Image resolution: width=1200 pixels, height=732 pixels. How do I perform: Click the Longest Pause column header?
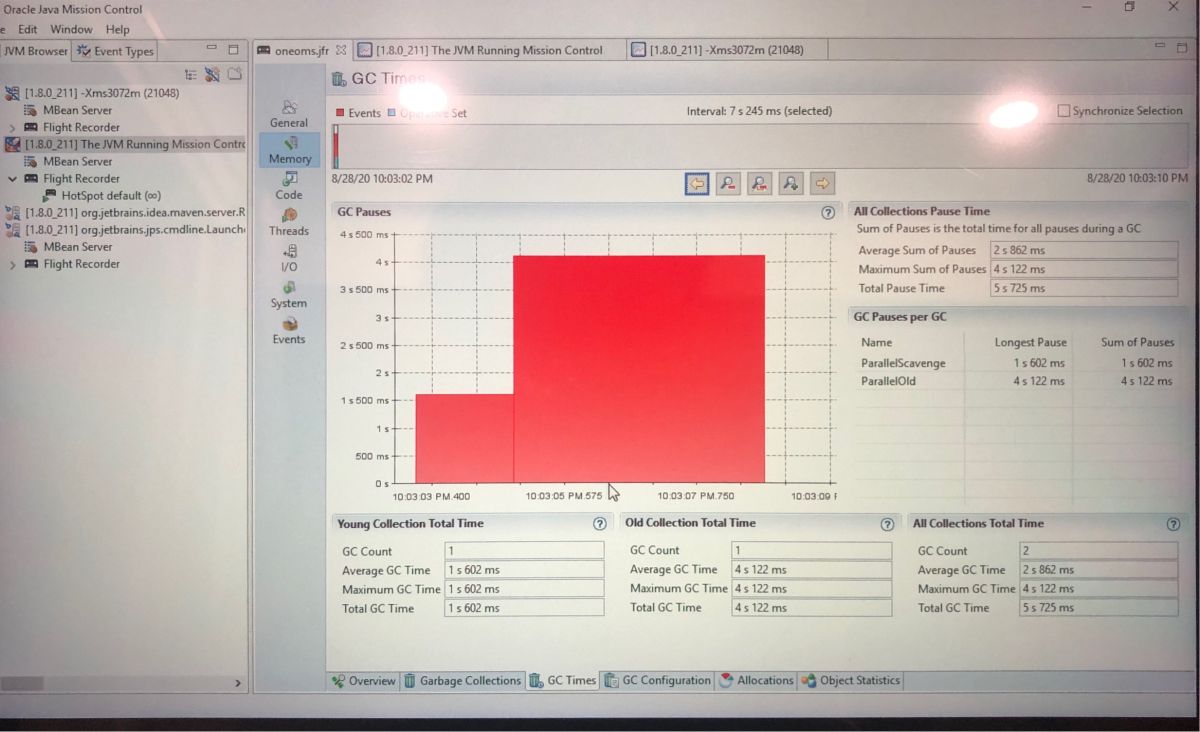coord(1030,342)
